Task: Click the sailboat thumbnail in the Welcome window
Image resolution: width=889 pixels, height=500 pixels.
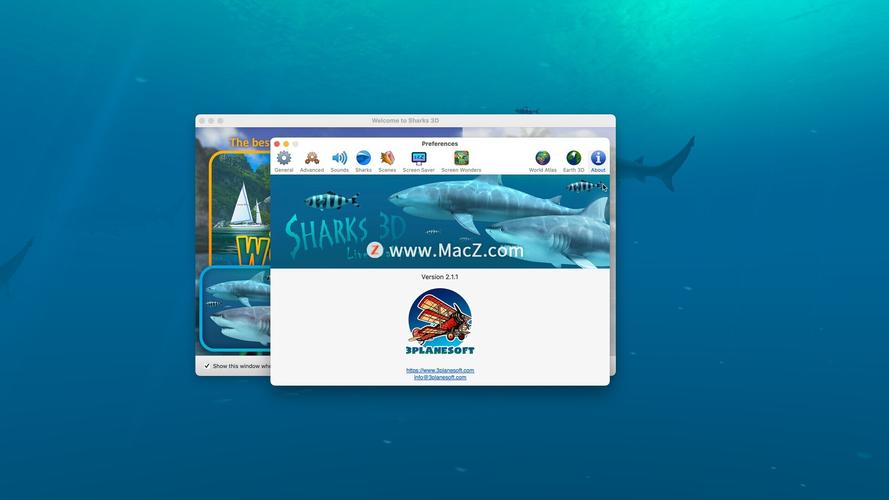Action: [x=240, y=208]
